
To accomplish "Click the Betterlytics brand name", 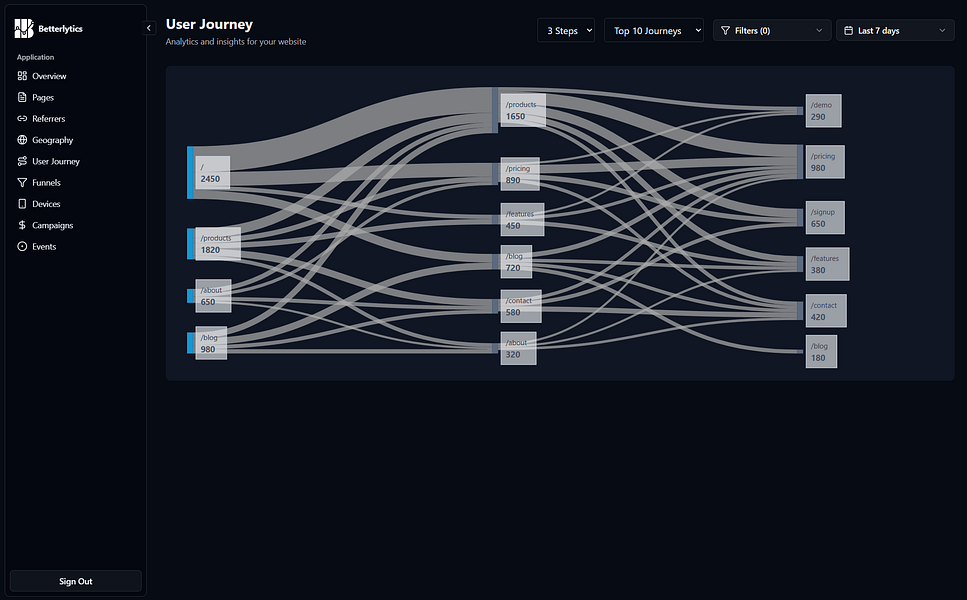I will [60, 28].
